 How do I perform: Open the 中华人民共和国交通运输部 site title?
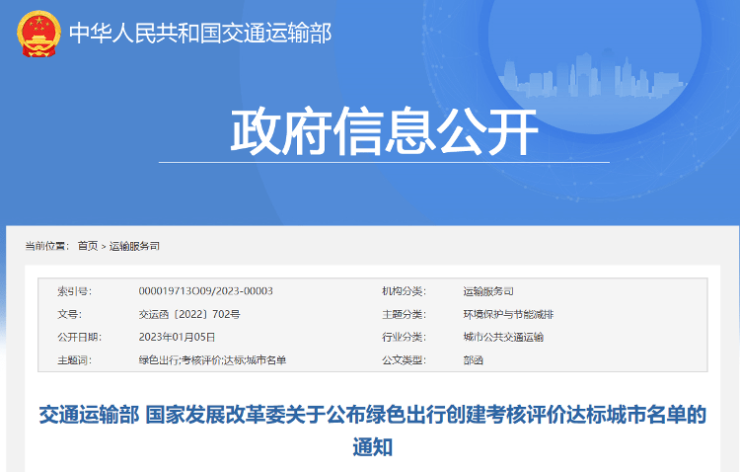(x=201, y=33)
